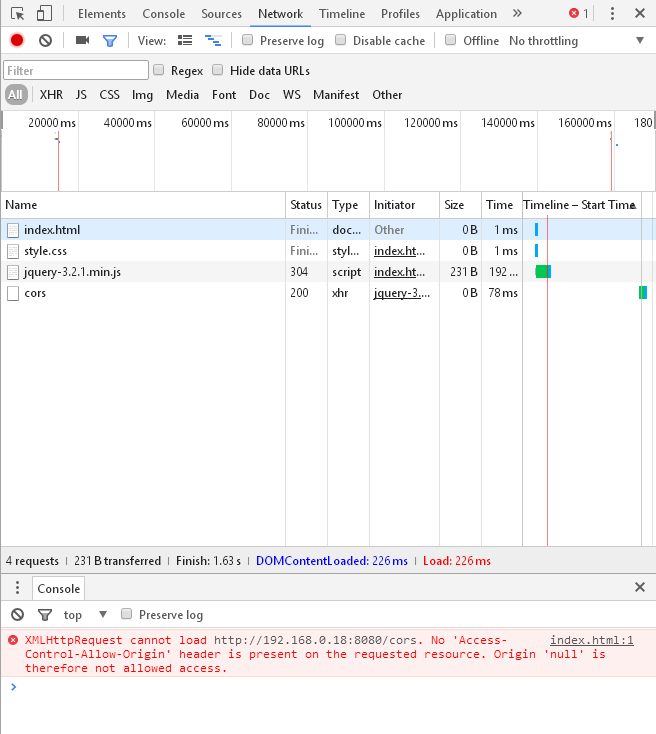Select the index.html file icon

coord(13,230)
